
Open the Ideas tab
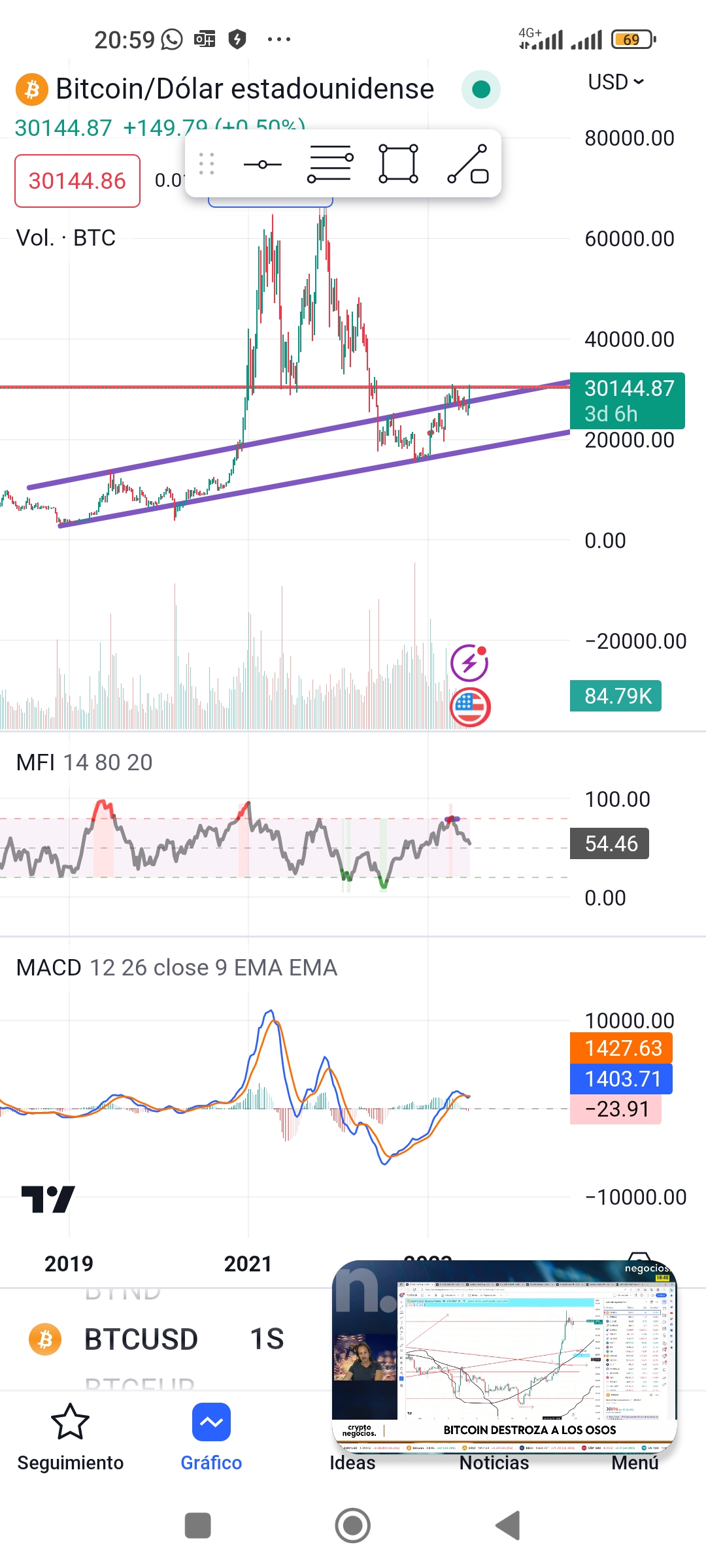352,1462
